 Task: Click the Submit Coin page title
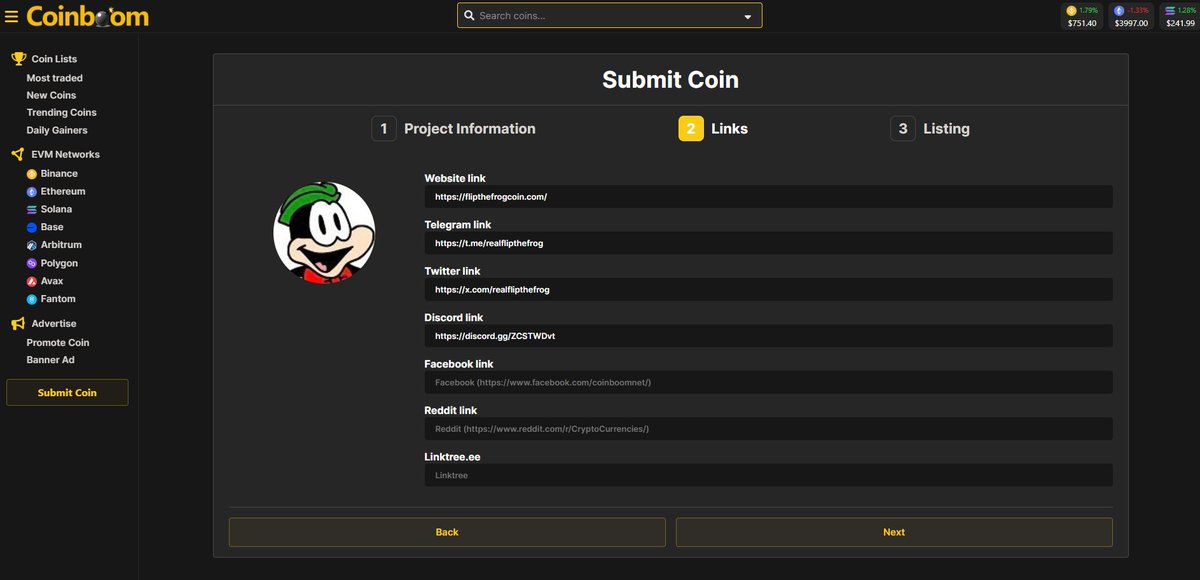tap(670, 80)
